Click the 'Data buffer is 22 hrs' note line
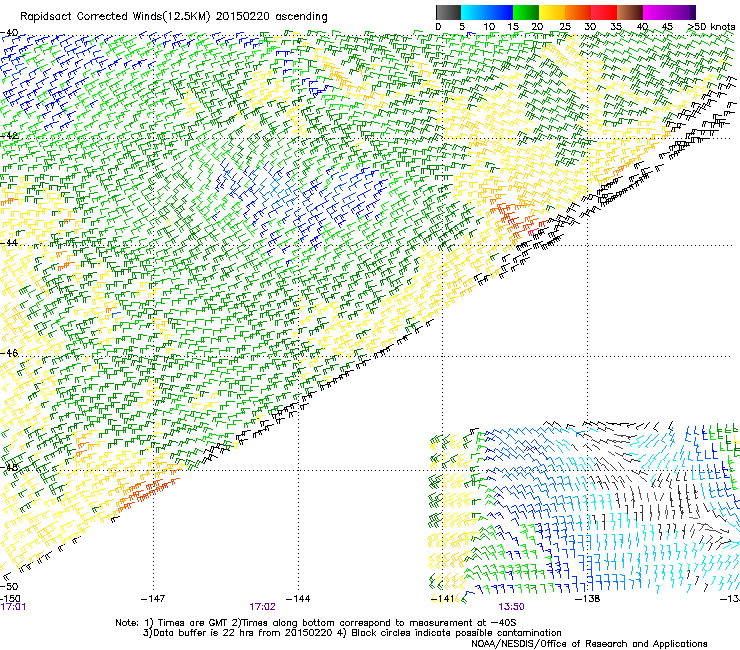 pos(352,633)
